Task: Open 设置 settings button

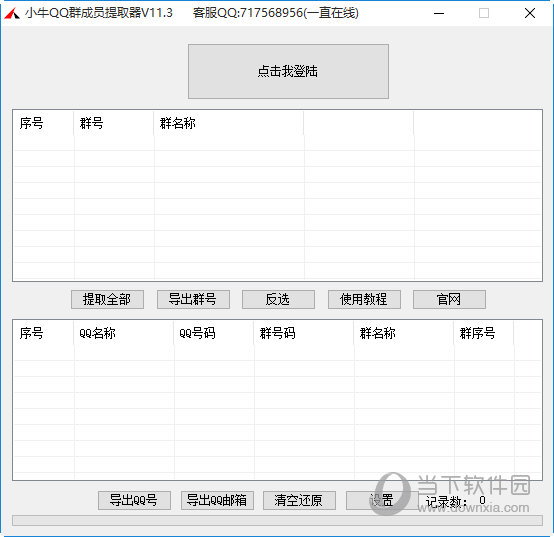Action: [x=382, y=500]
